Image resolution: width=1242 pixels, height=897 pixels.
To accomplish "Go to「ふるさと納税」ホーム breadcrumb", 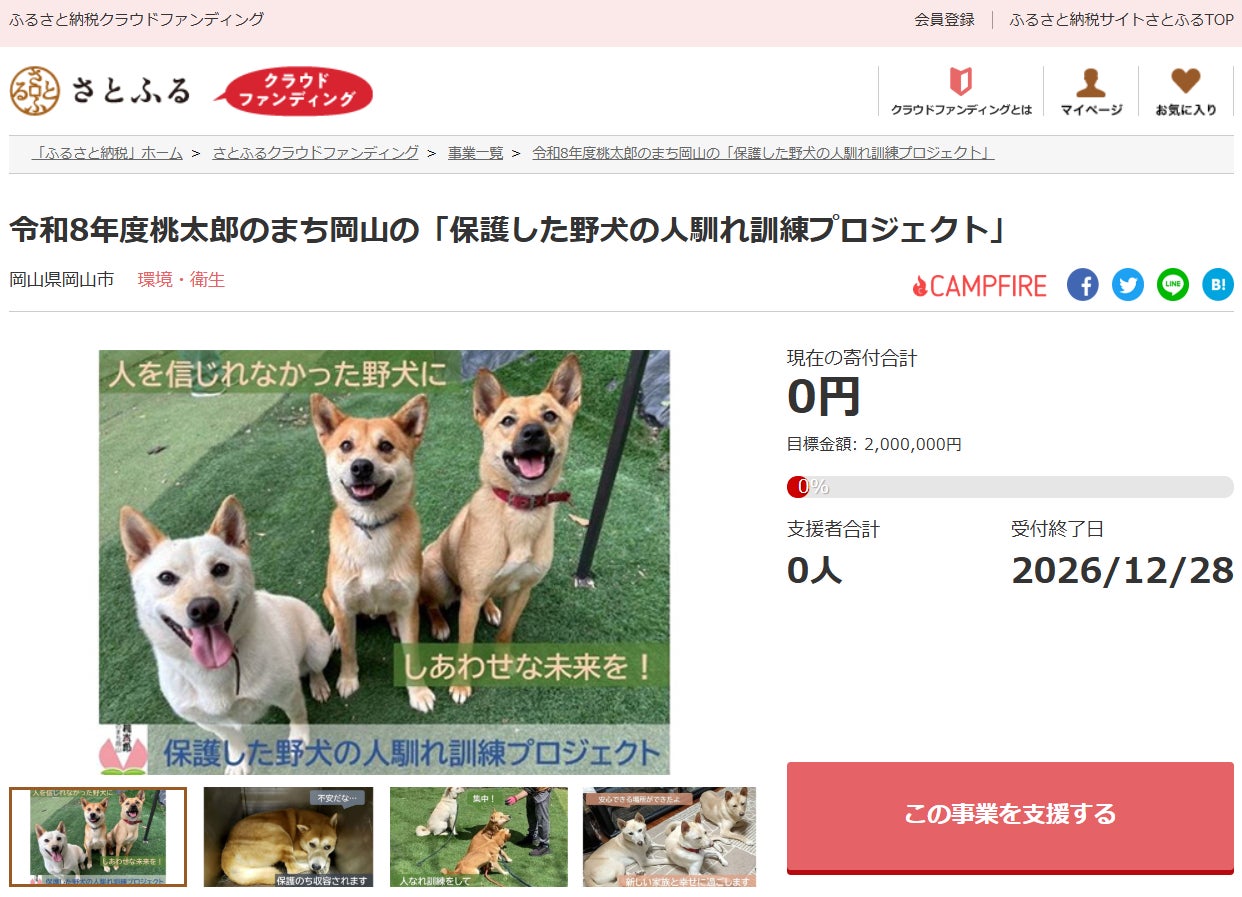I will [x=107, y=153].
